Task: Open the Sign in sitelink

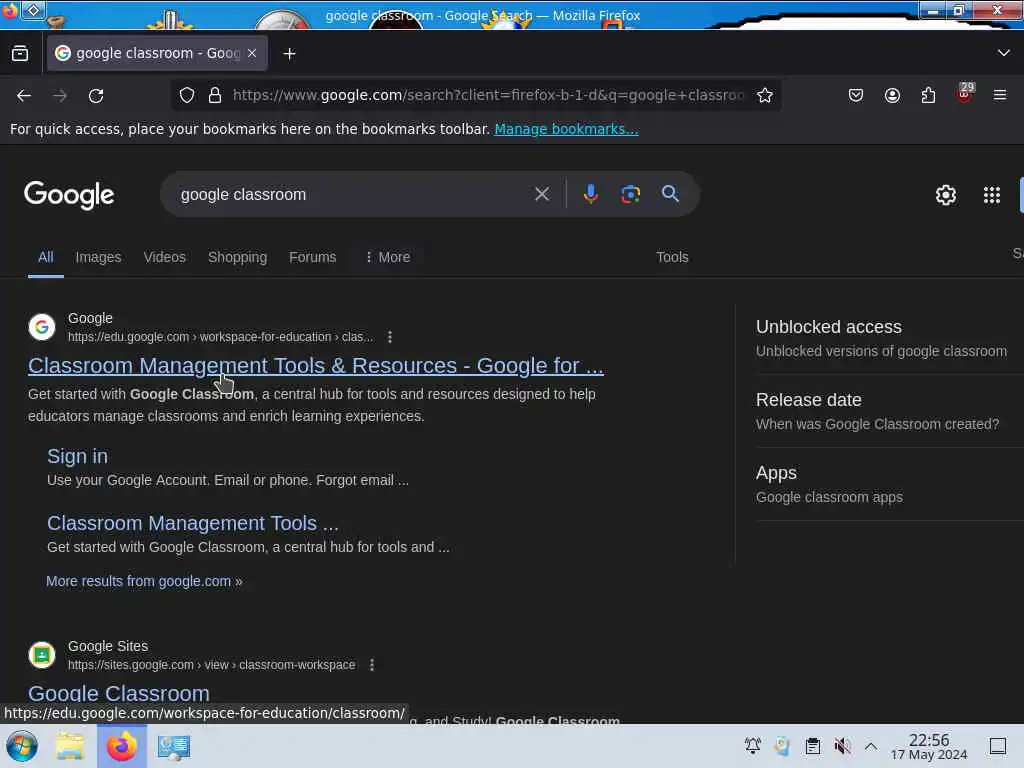Action: pyautogui.click(x=77, y=456)
